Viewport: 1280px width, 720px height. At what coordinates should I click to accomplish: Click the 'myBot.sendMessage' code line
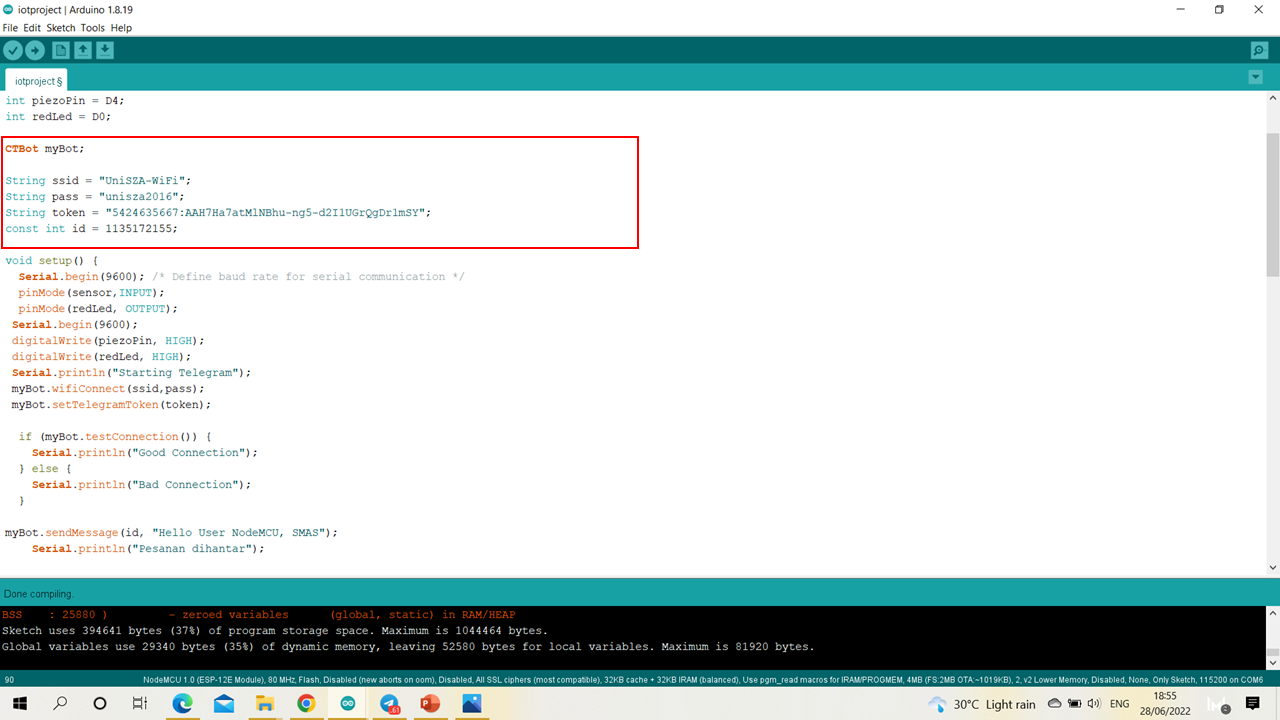click(x=172, y=533)
